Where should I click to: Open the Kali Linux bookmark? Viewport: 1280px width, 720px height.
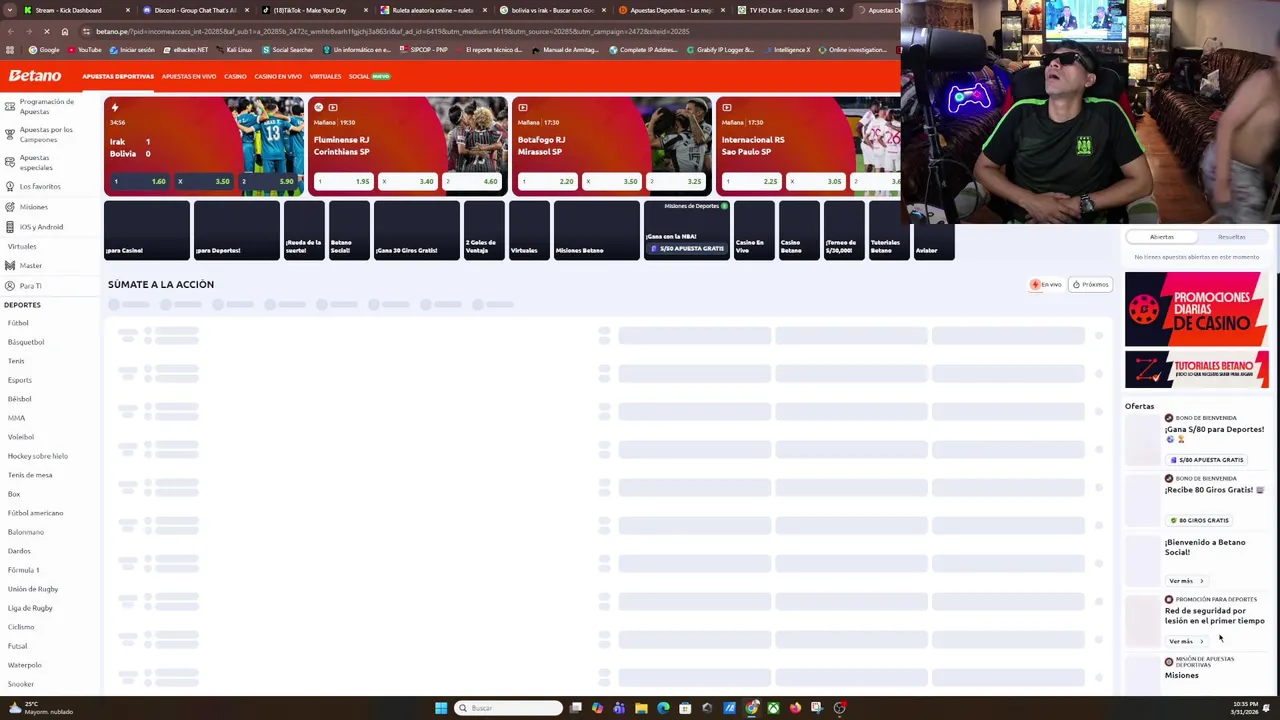[x=233, y=50]
